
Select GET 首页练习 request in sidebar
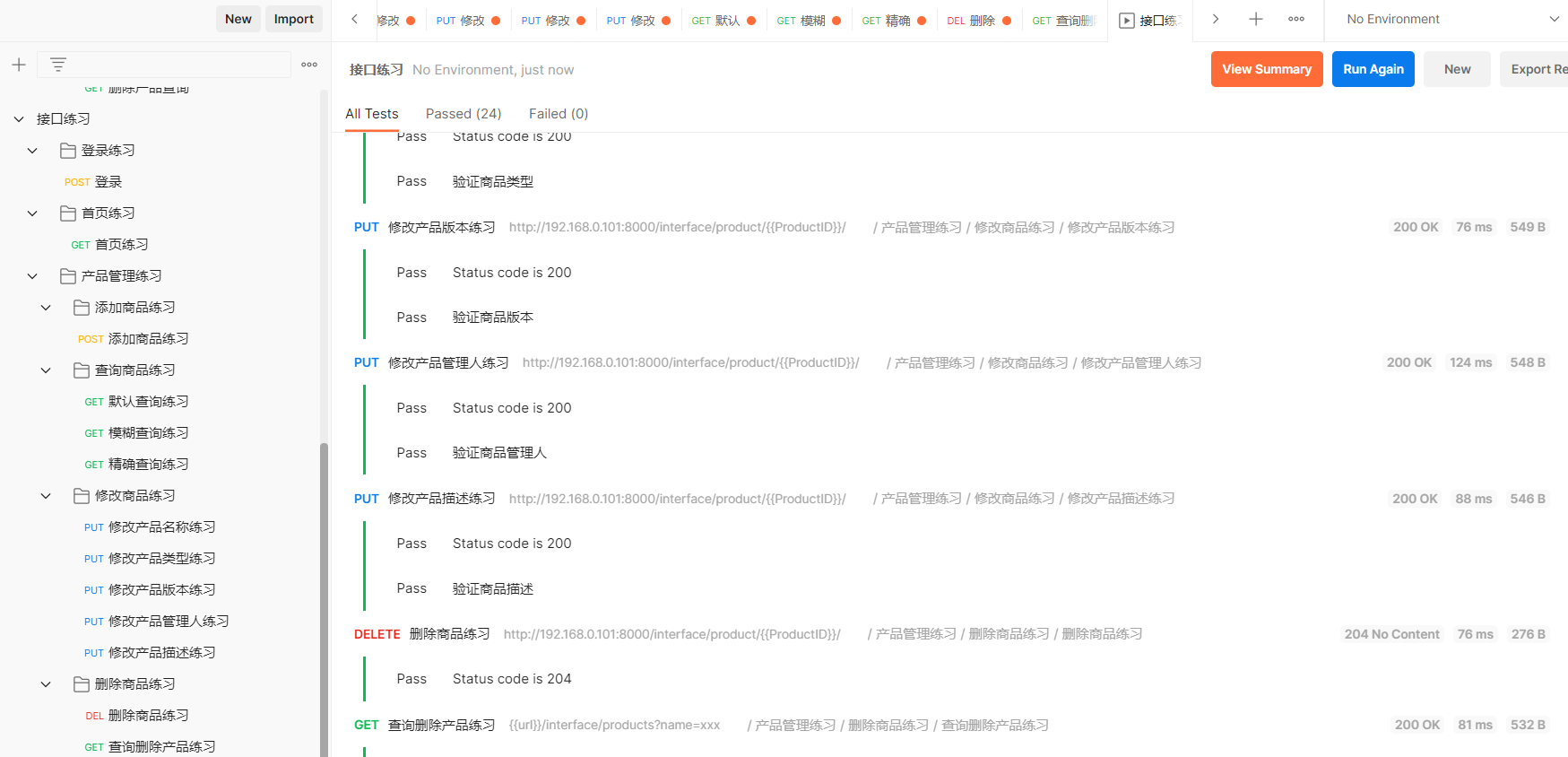coord(109,245)
